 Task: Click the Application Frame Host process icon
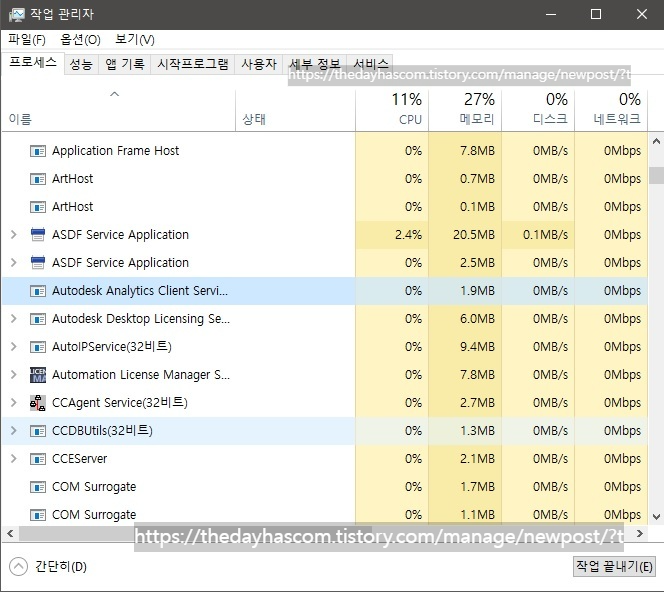tap(38, 151)
